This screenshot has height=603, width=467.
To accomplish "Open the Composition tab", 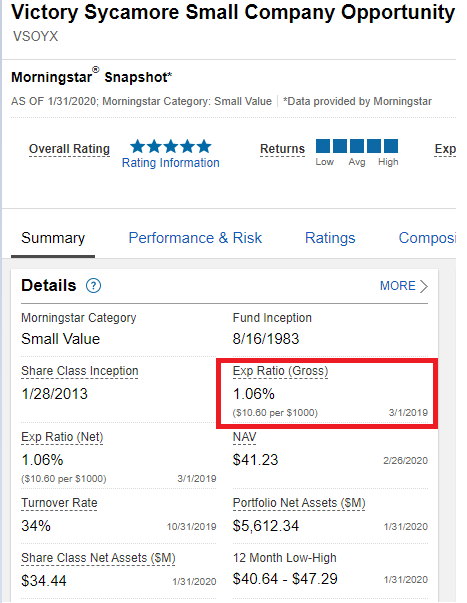I will tap(427, 238).
